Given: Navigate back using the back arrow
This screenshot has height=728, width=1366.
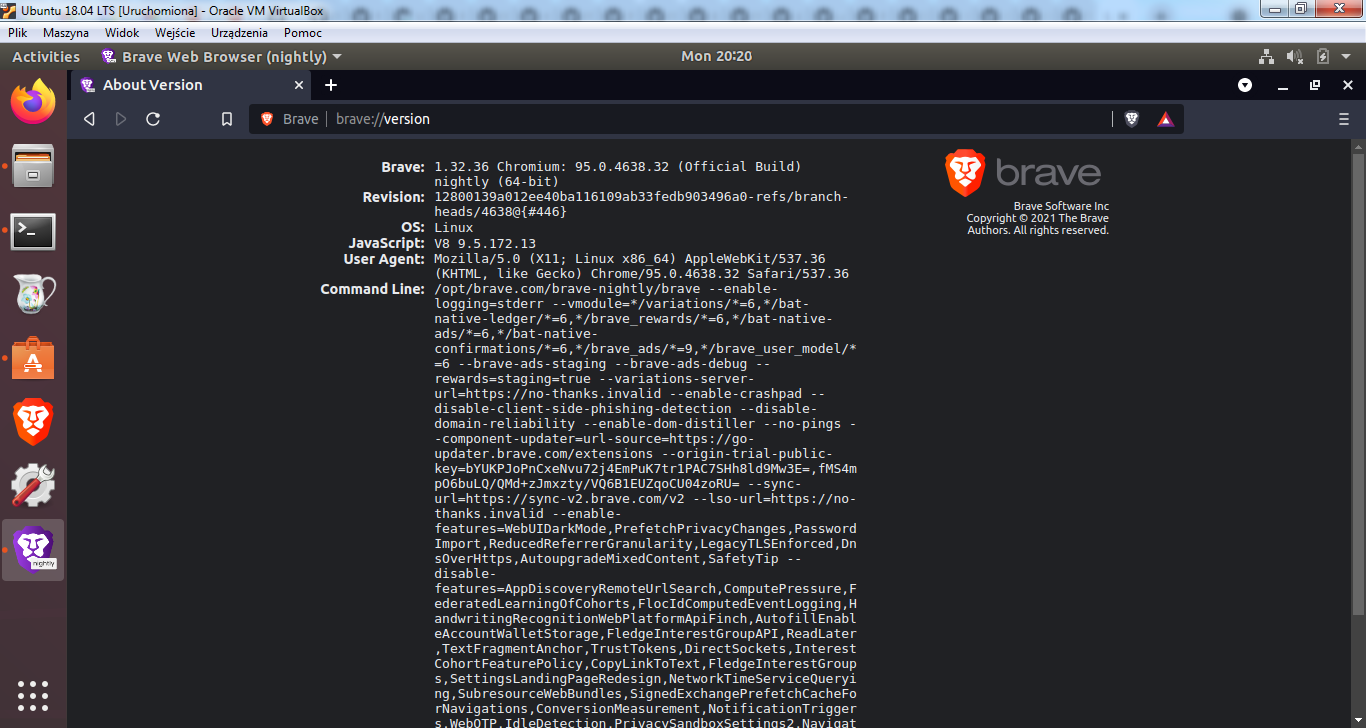Looking at the screenshot, I should [x=88, y=118].
